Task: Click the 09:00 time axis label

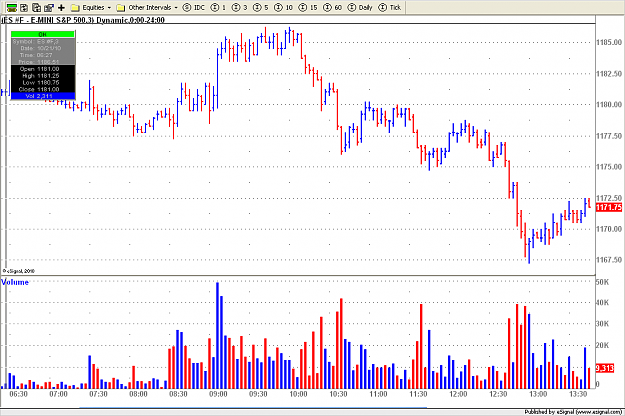Action: point(218,394)
